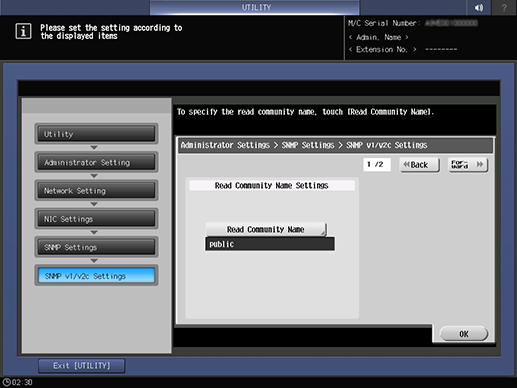Click the clock icon in status bar
The height and width of the screenshot is (388, 517).
6,382
